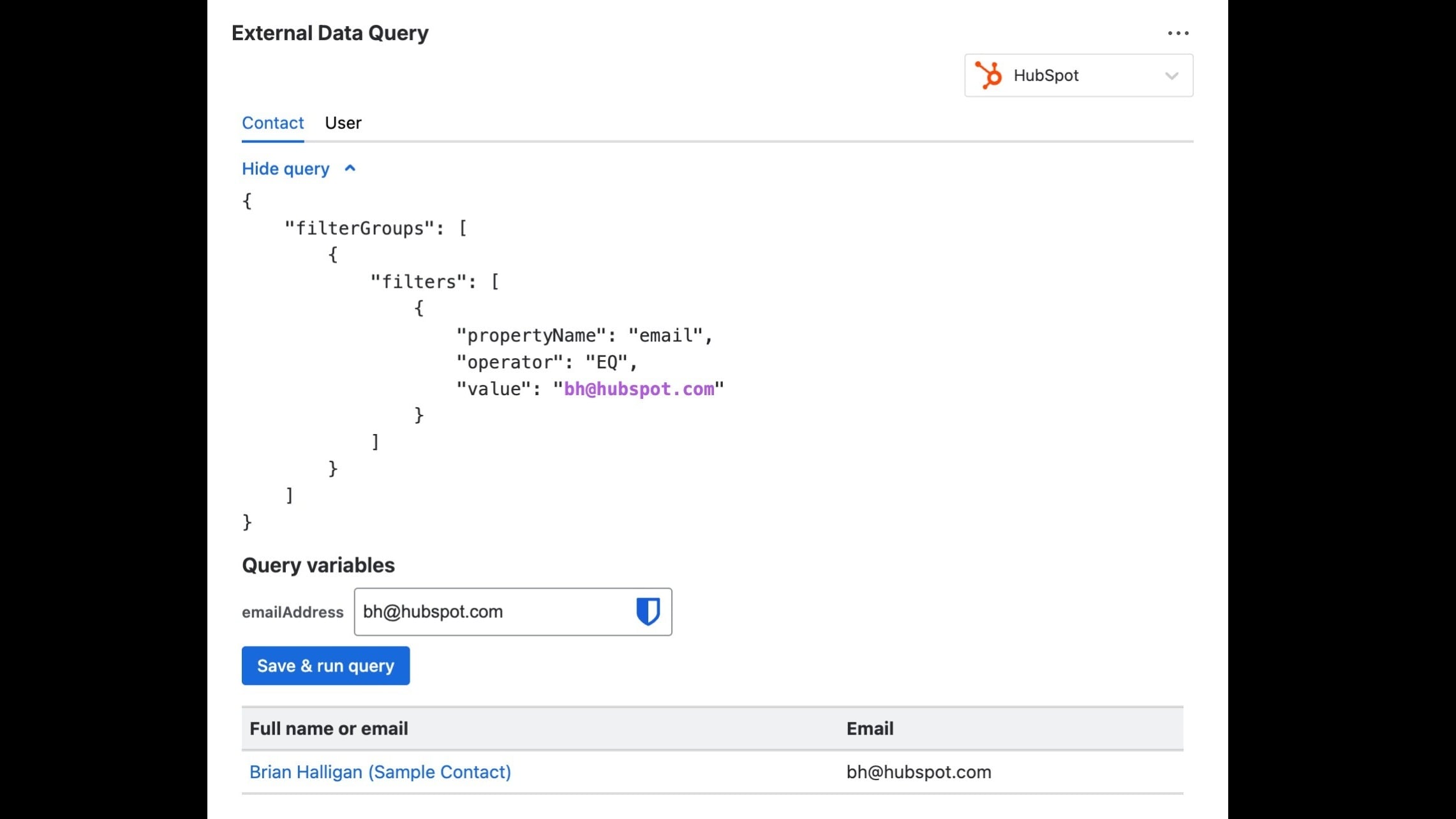Switch to the User tab
Screen dimensions: 1456x819
pos(343,123)
